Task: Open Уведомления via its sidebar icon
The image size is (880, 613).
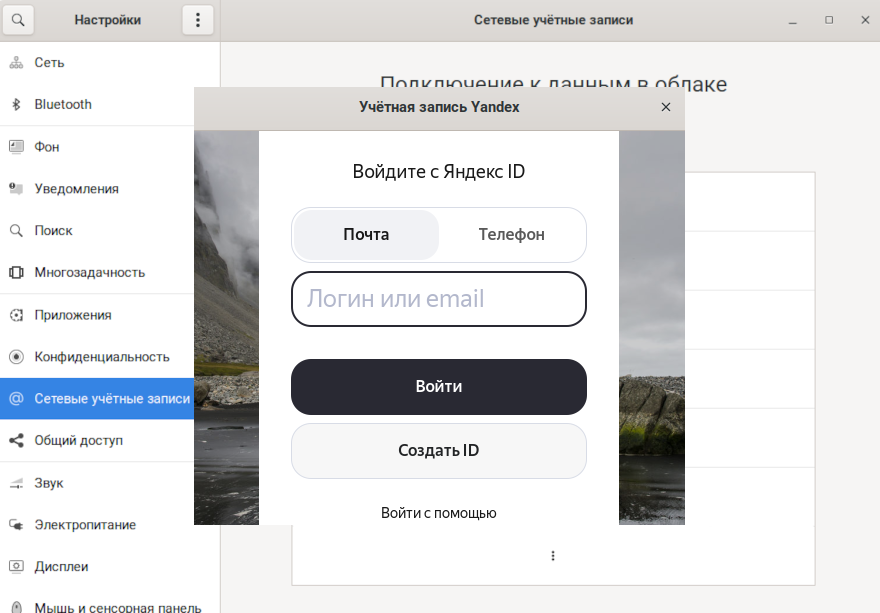Action: click(16, 189)
